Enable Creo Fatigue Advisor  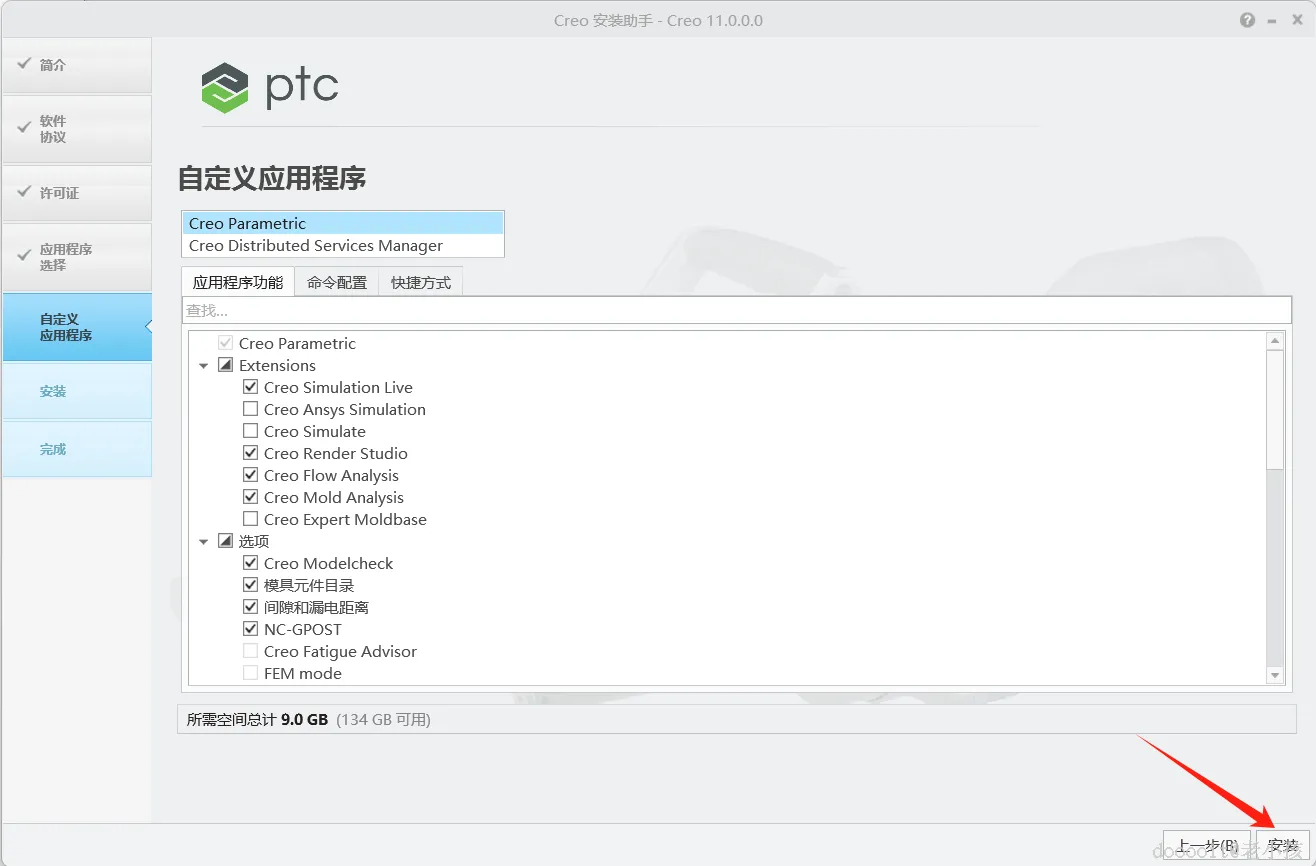(250, 651)
